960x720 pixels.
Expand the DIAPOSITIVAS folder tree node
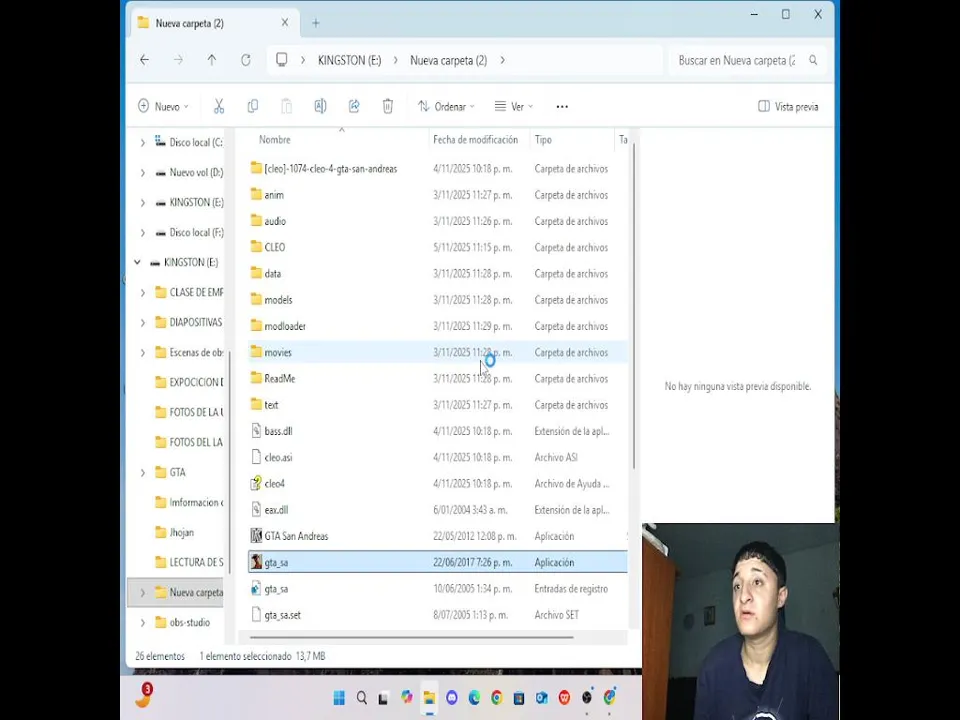point(143,322)
